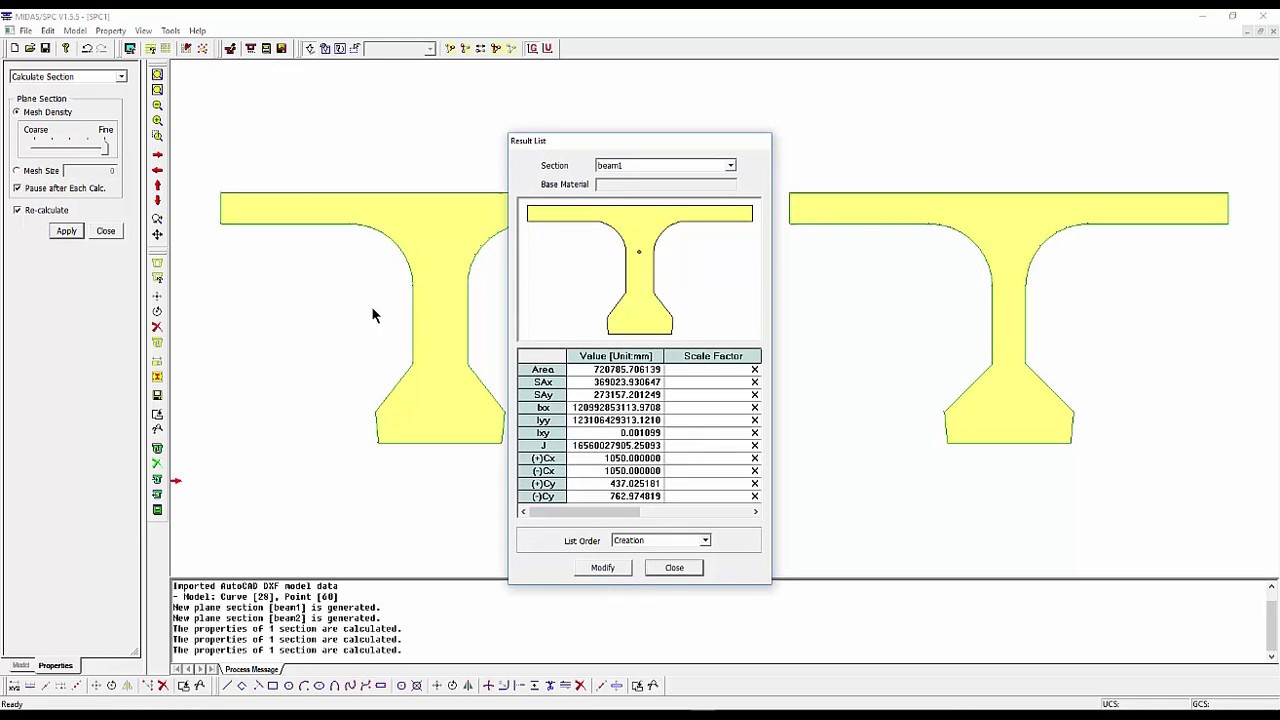This screenshot has width=1280, height=720.
Task: Click the red pan-down arrow icon
Action: pos(157,200)
